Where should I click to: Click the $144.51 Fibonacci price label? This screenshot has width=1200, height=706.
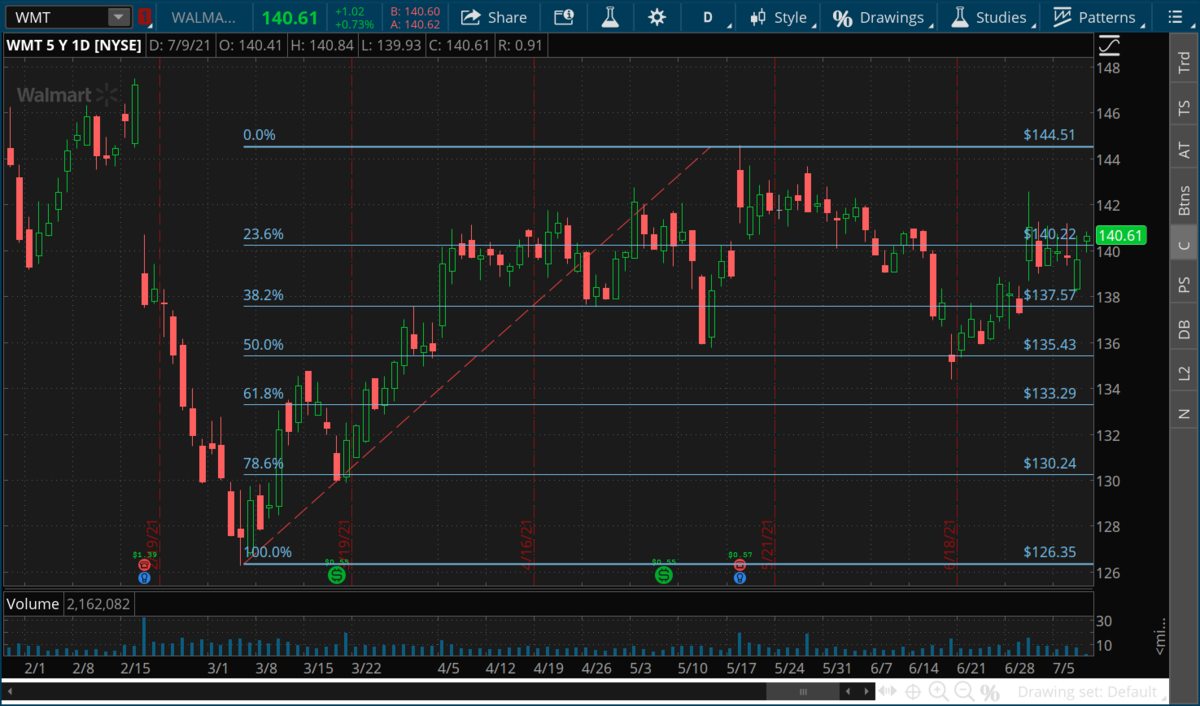pos(1050,135)
